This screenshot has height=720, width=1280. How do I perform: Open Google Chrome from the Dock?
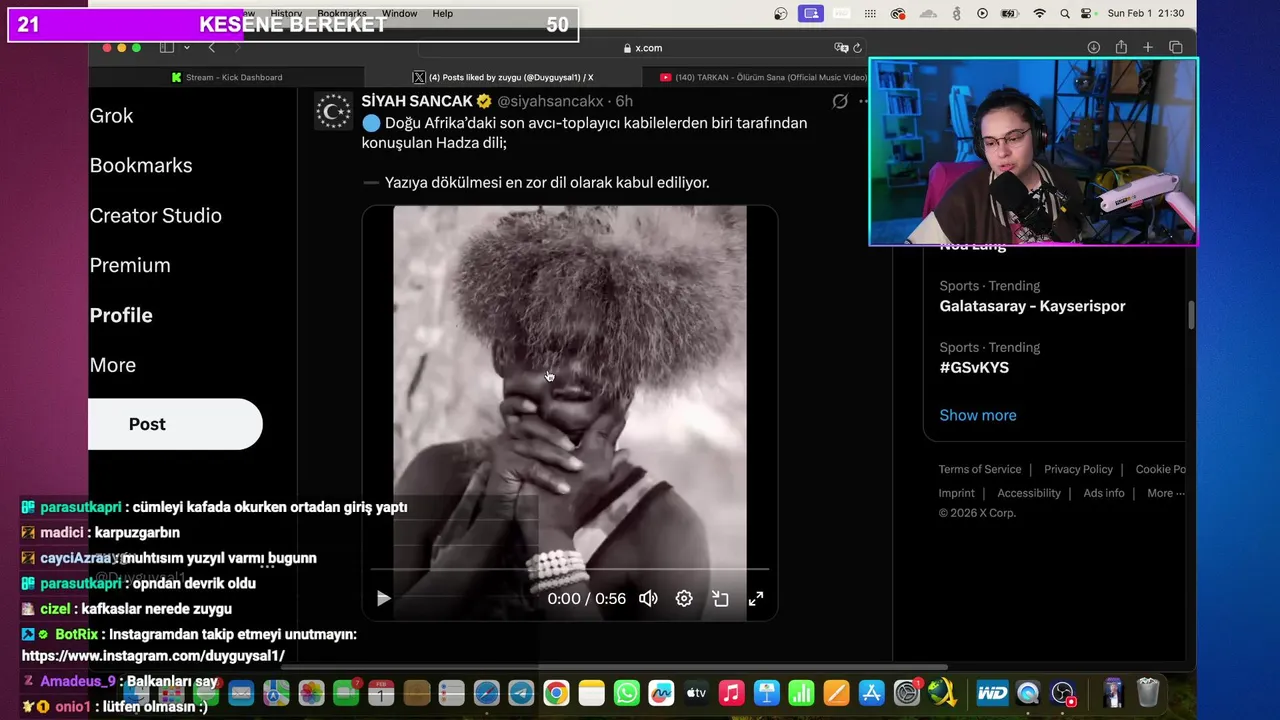point(556,693)
